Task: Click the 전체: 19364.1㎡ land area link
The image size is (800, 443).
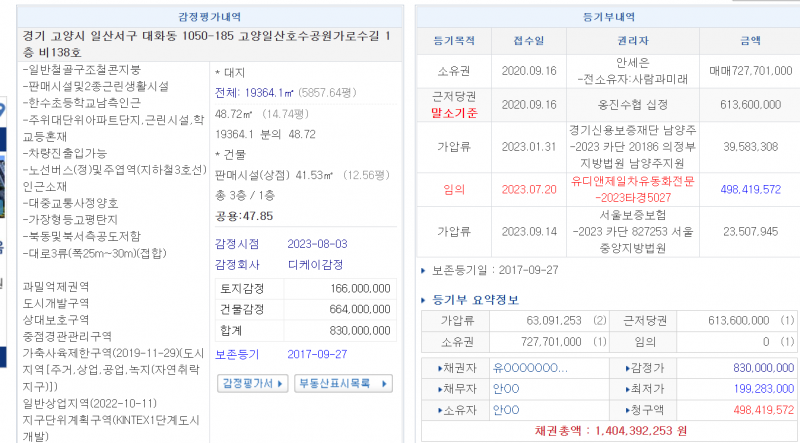Action: [254, 93]
